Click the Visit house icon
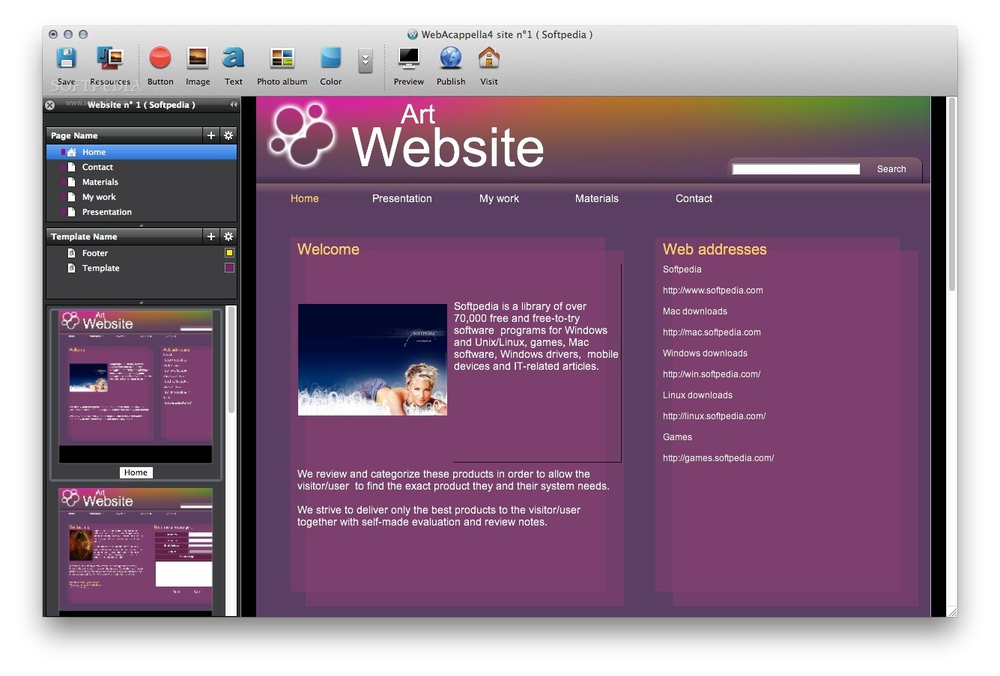Image resolution: width=1000 pixels, height=676 pixels. click(x=489, y=59)
